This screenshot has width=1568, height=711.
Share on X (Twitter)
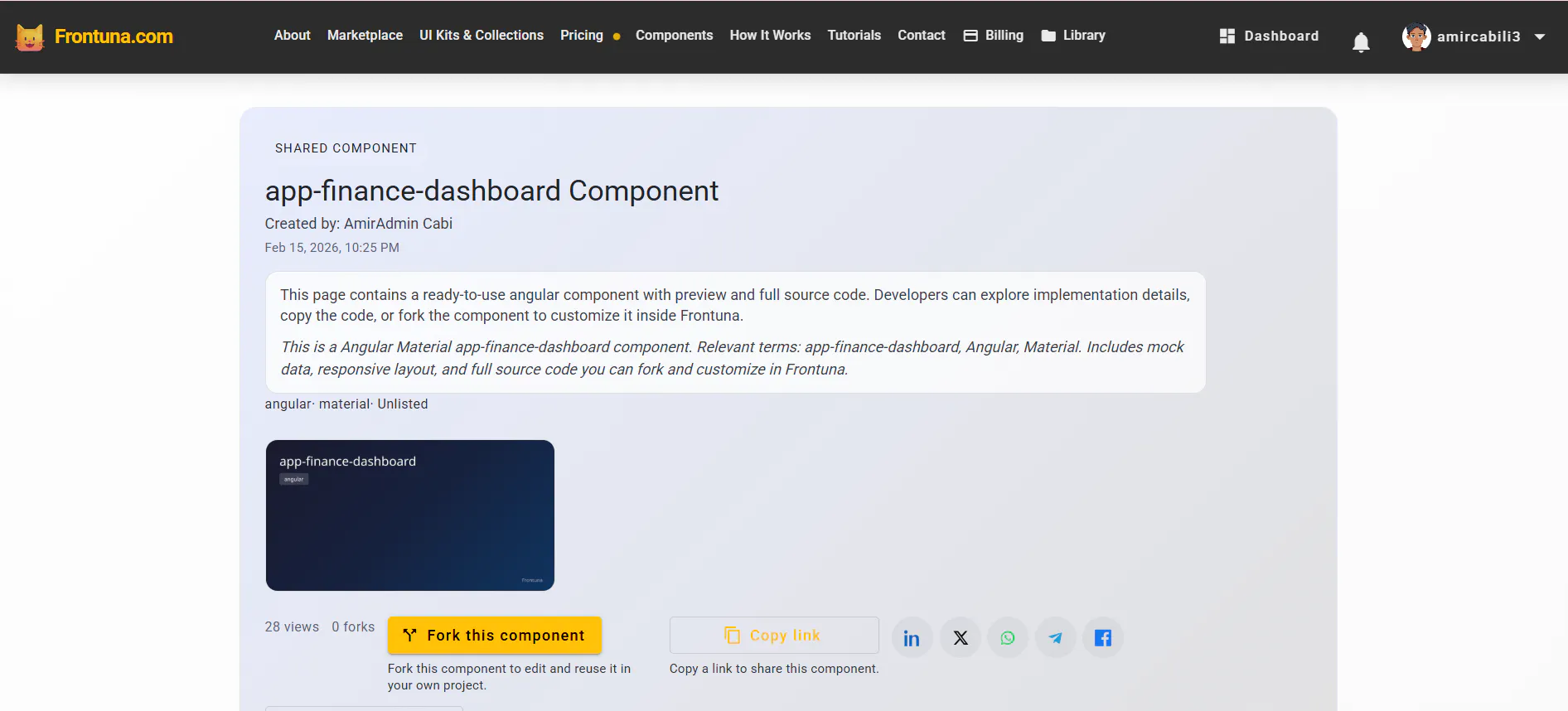tap(961, 638)
